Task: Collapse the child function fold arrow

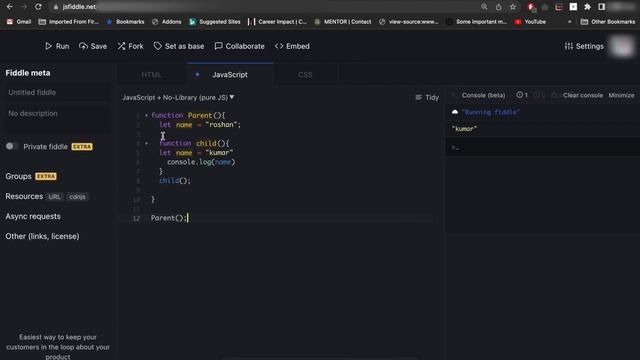Action: [x=147, y=143]
